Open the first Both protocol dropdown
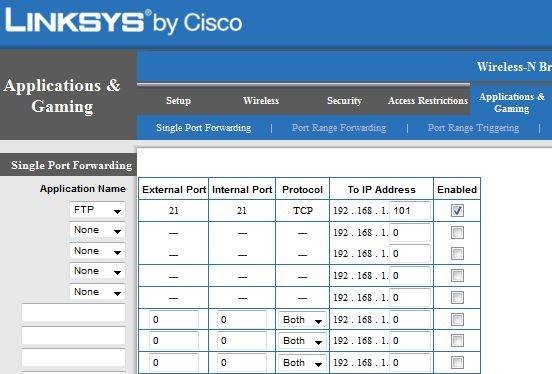The image size is (552, 374). (302, 320)
